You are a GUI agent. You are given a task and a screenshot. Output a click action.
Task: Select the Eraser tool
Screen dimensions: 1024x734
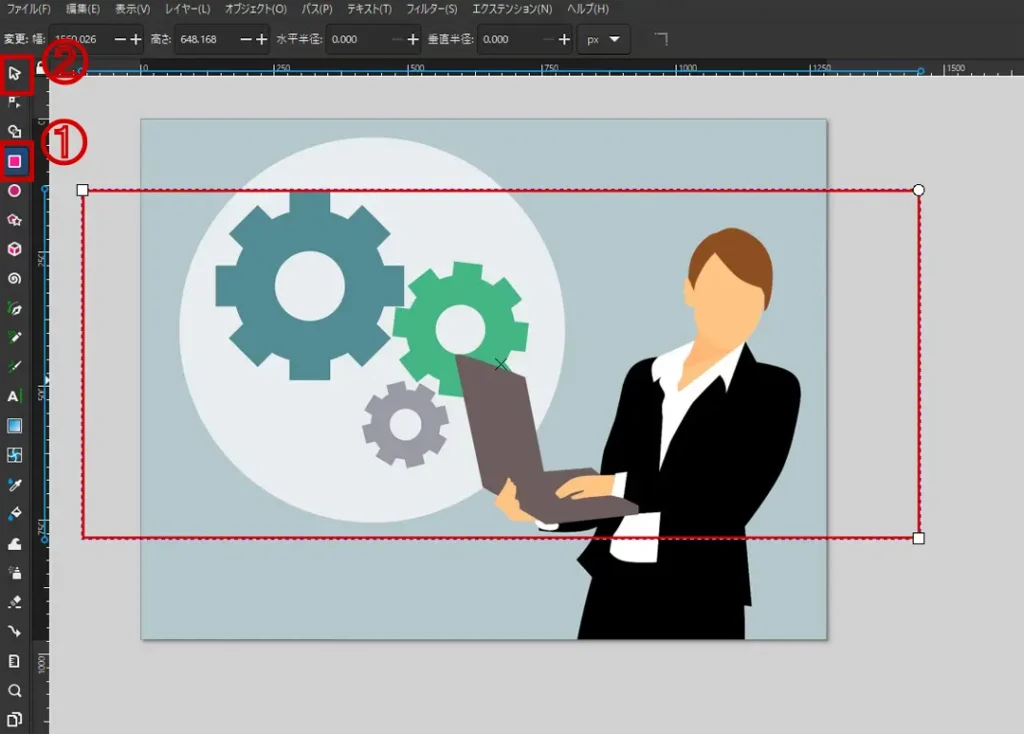[x=15, y=602]
